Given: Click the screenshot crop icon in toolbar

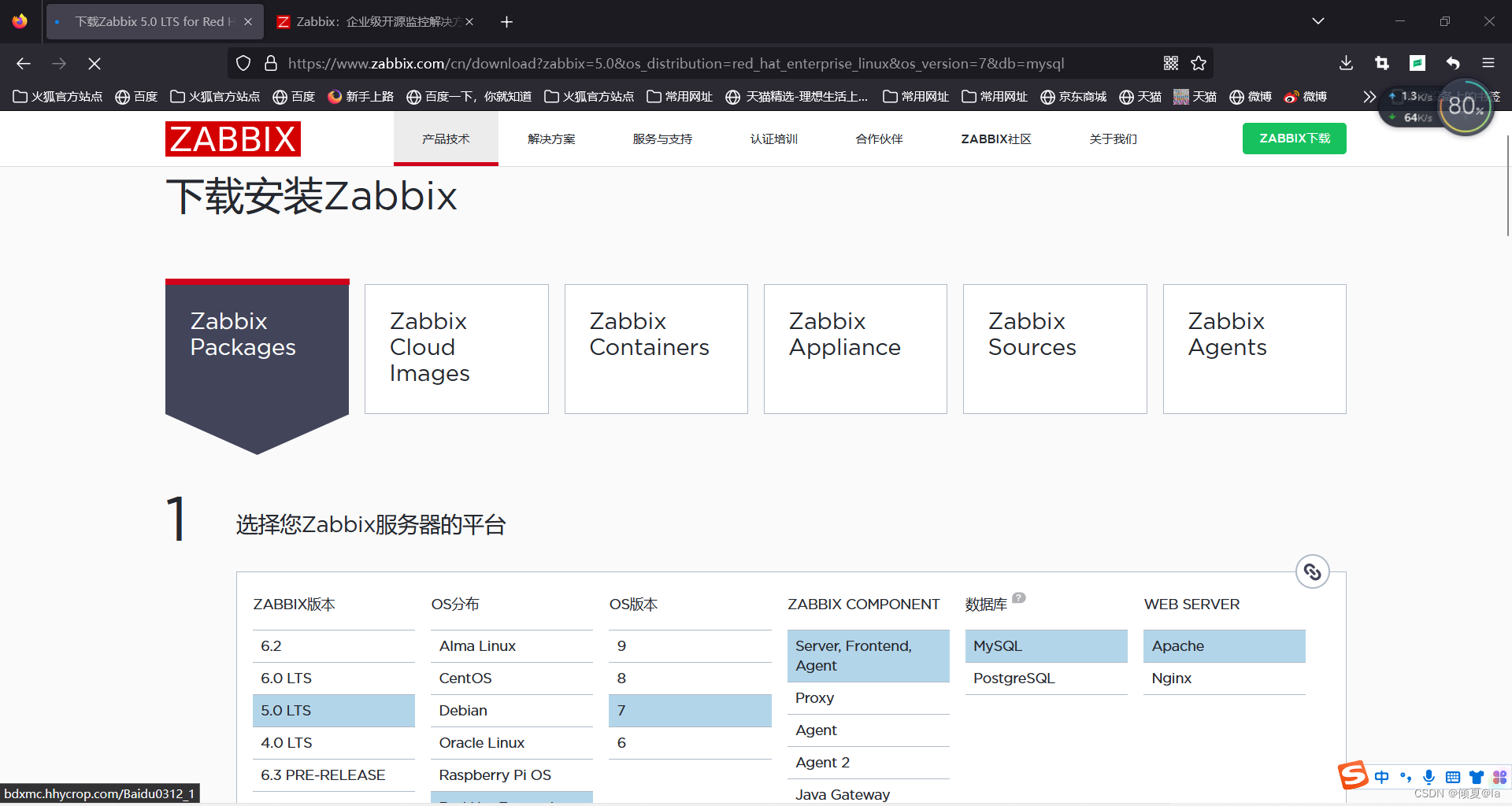Looking at the screenshot, I should (1381, 63).
